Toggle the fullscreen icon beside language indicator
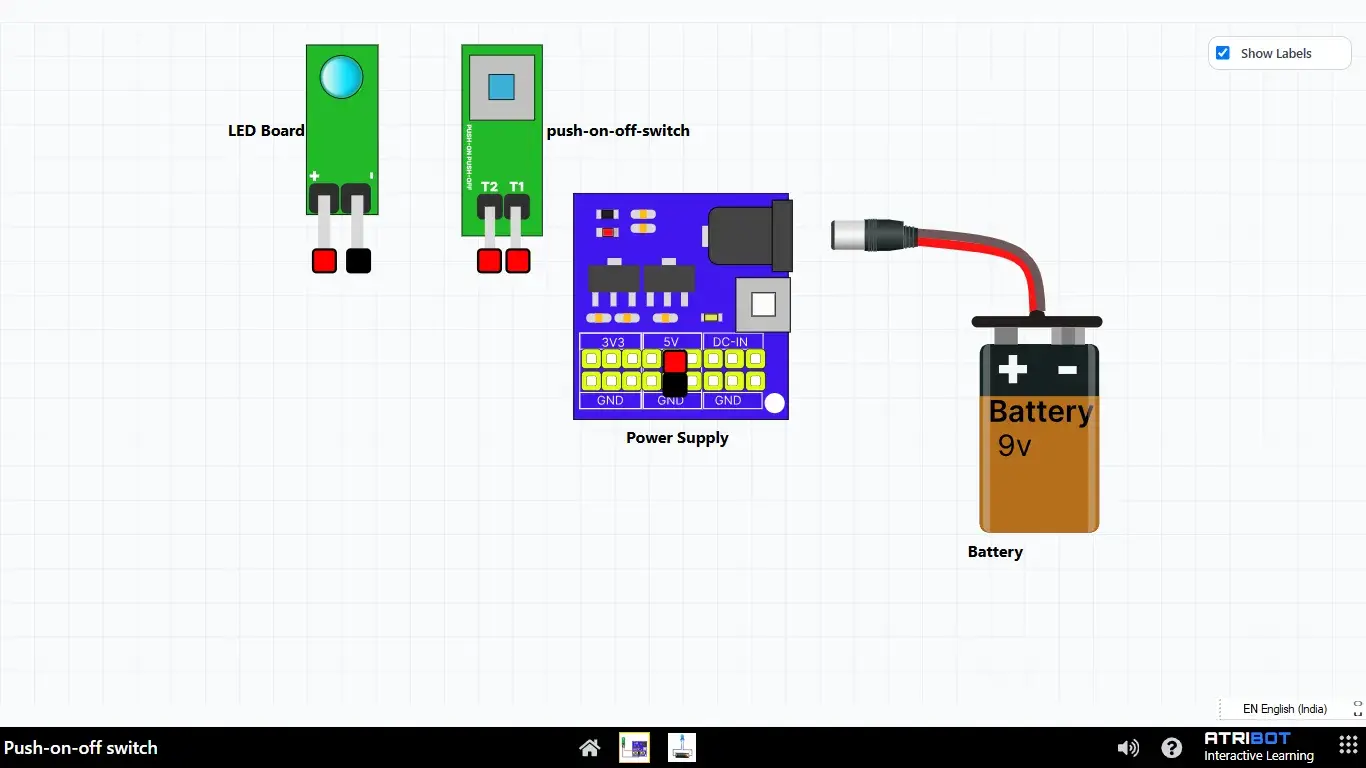The image size is (1366, 768). coord(1357,709)
